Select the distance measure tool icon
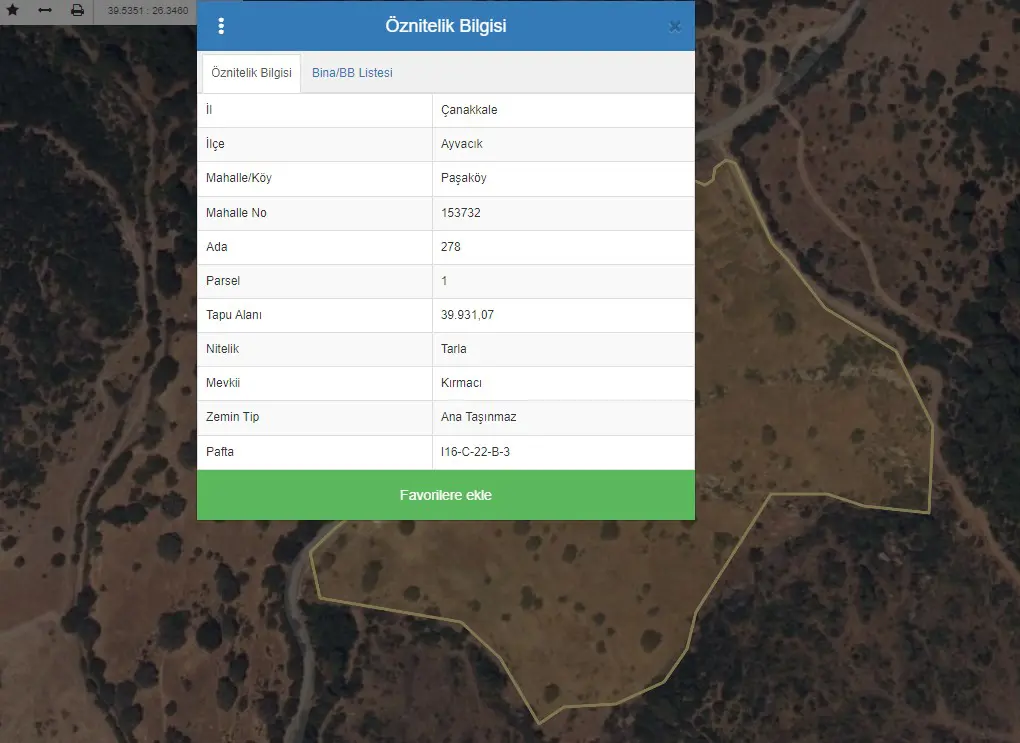This screenshot has width=1020, height=743. point(45,10)
